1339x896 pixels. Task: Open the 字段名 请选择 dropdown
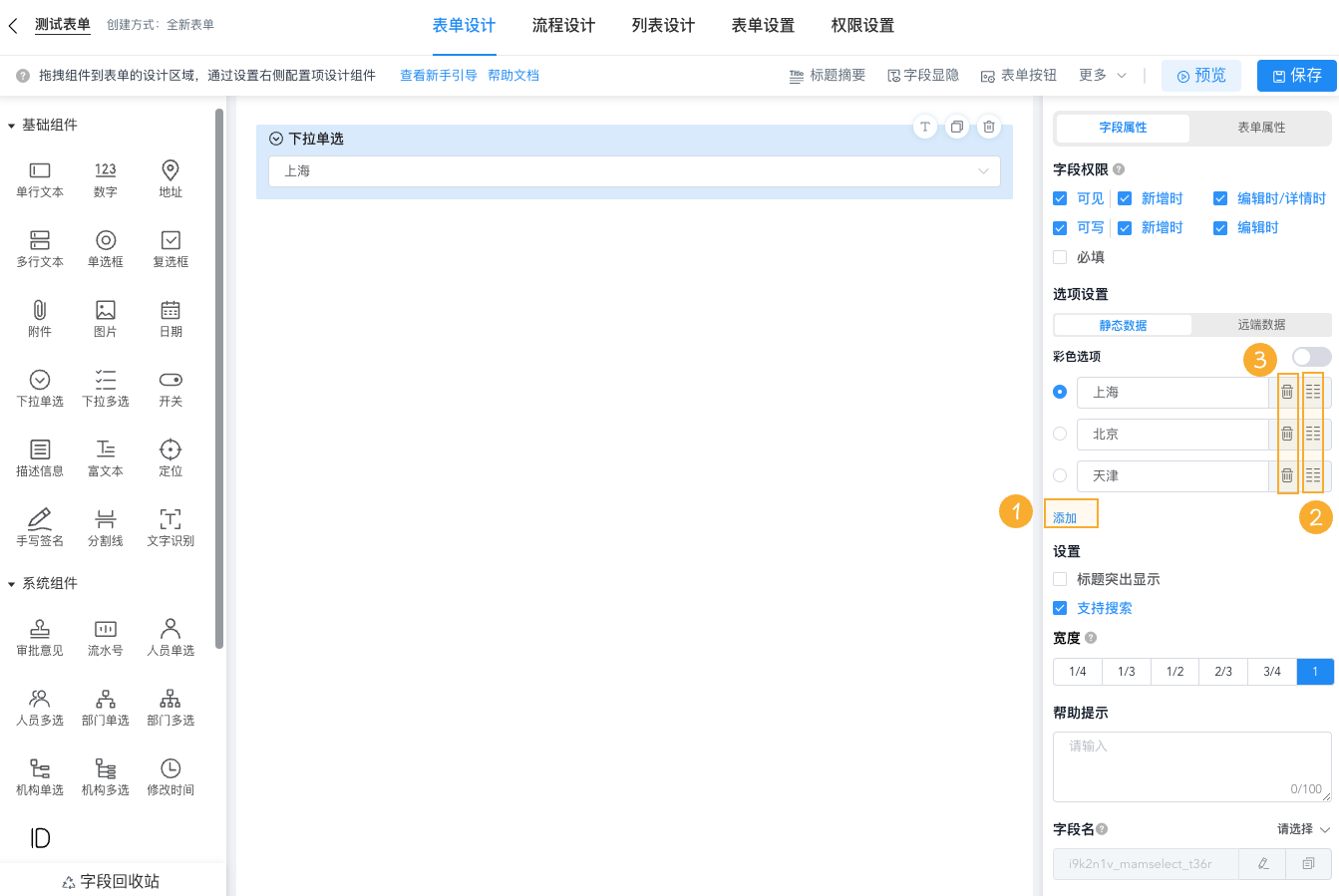point(1298,828)
